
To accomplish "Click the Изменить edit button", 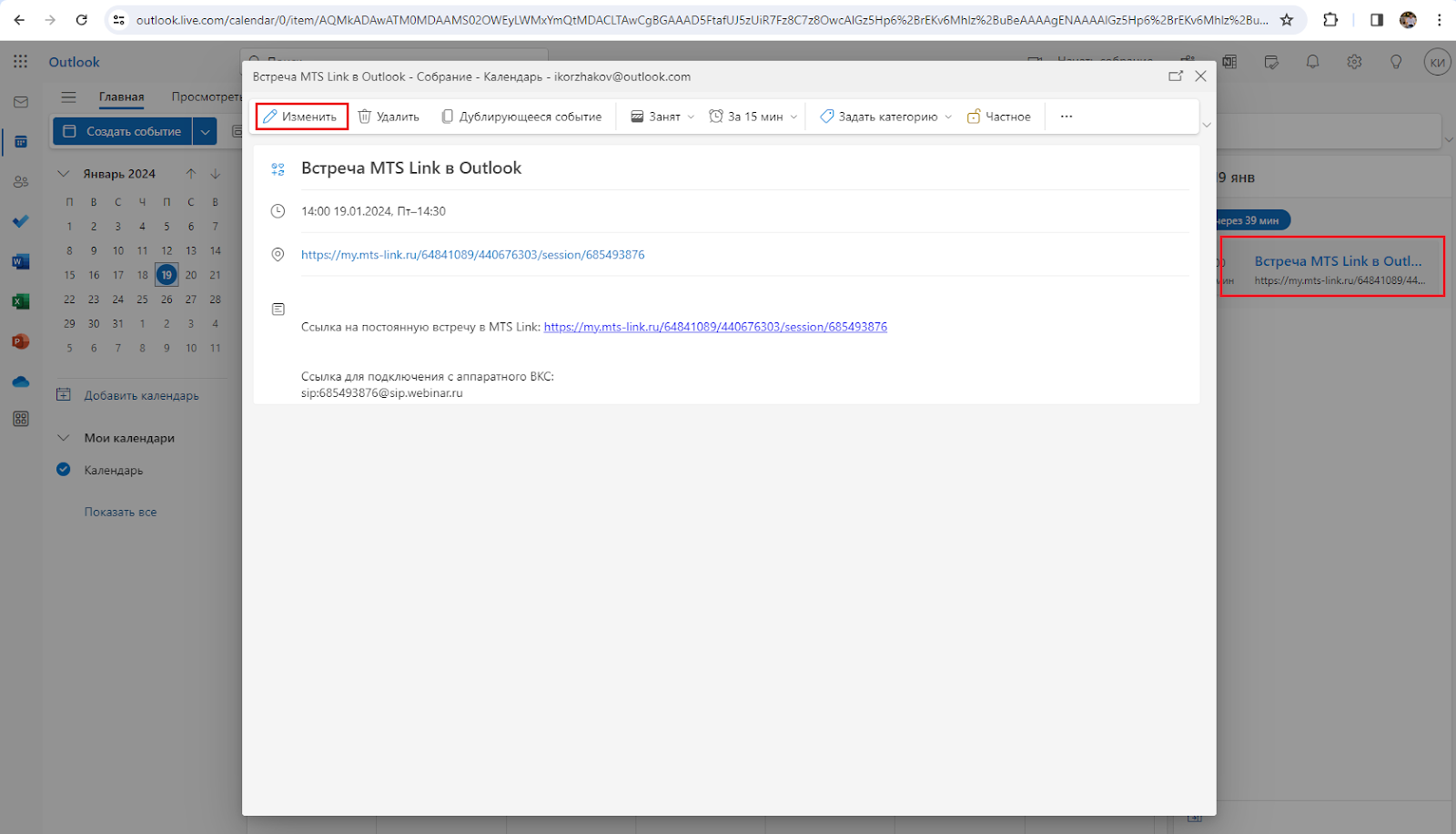I will [x=301, y=117].
